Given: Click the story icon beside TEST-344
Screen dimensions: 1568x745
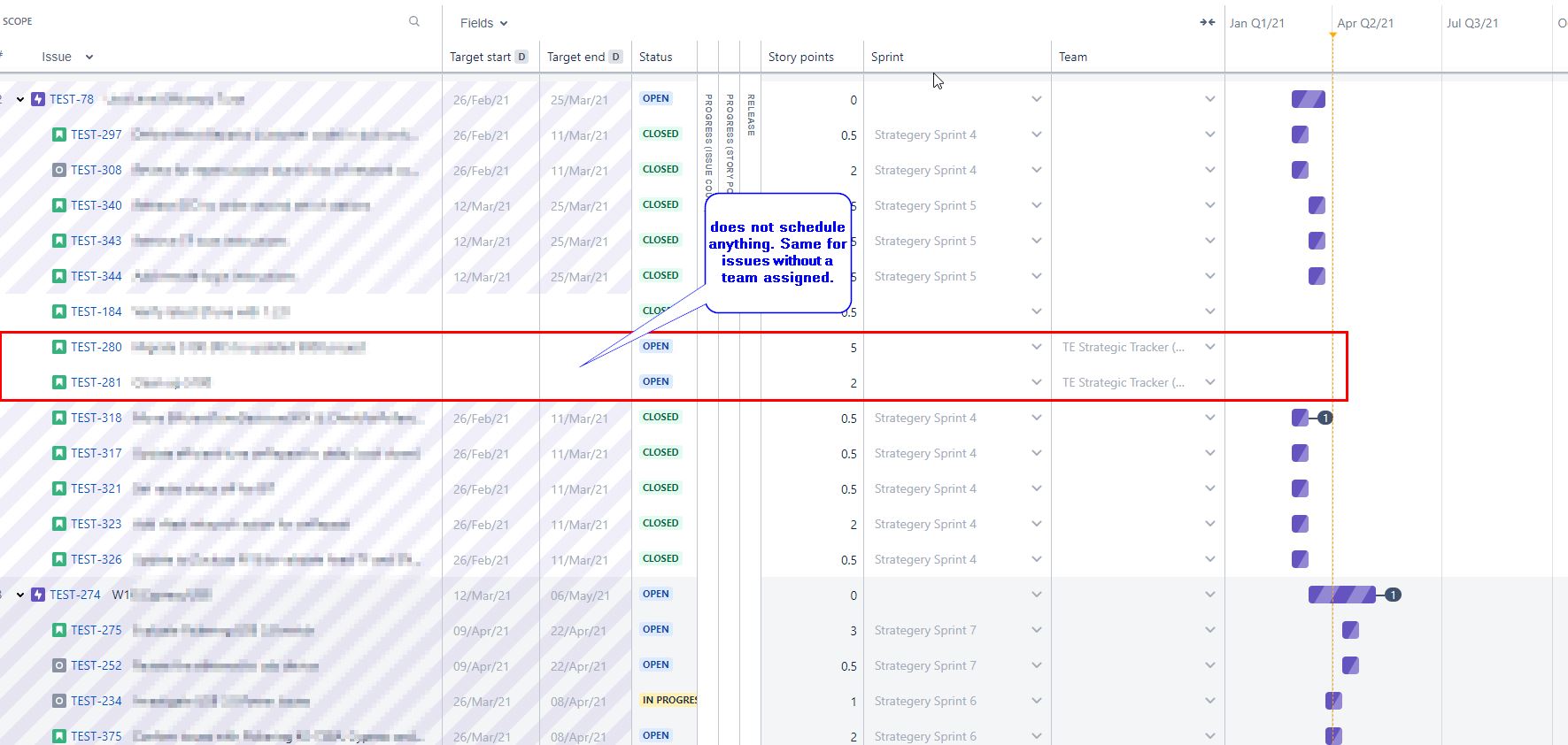Looking at the screenshot, I should [59, 276].
